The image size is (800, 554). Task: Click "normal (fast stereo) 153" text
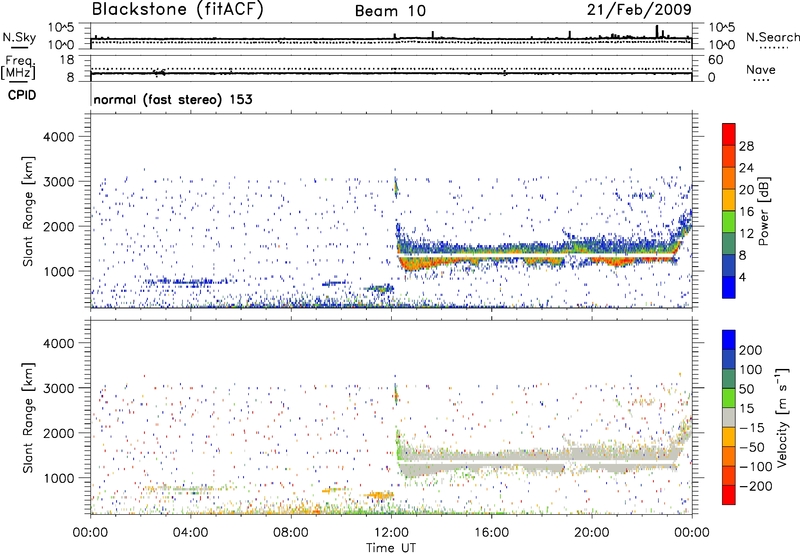173,99
